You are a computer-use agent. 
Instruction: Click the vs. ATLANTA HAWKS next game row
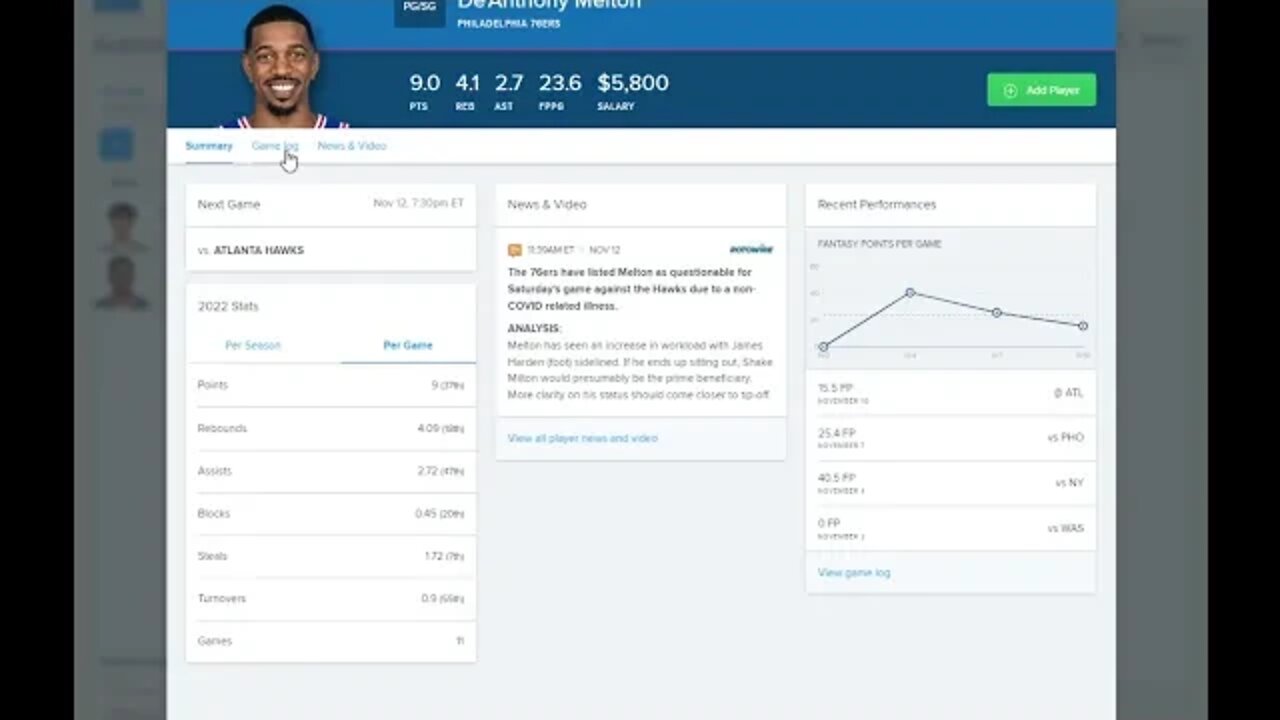coord(331,250)
